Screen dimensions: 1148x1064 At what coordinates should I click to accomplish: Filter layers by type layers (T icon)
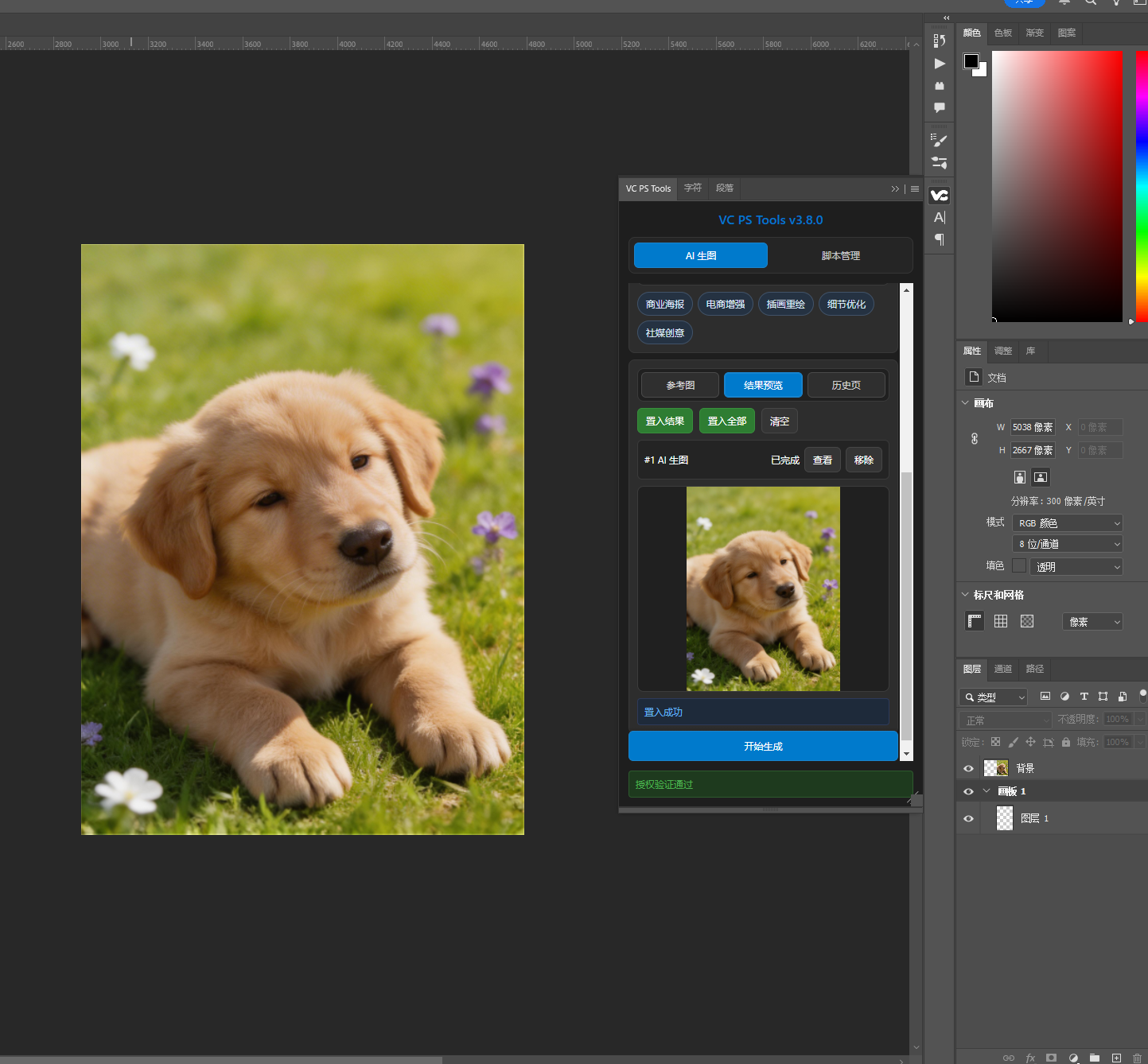pyautogui.click(x=1084, y=697)
